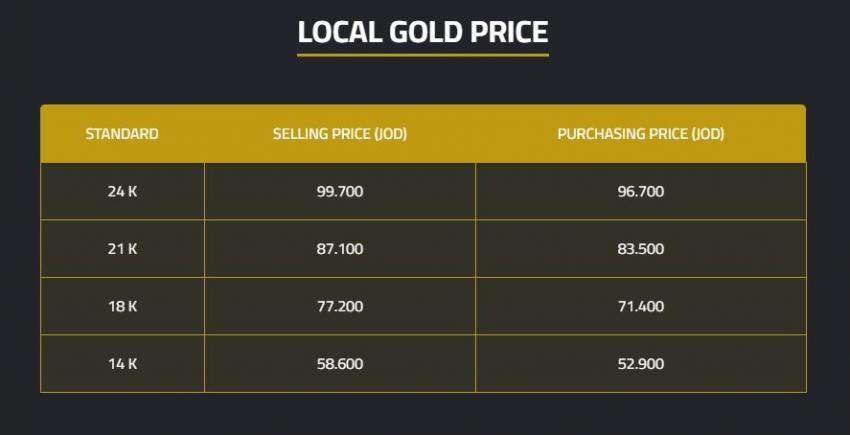The image size is (850, 435).
Task: Select the 21 K standard cell
Action: coord(122,249)
